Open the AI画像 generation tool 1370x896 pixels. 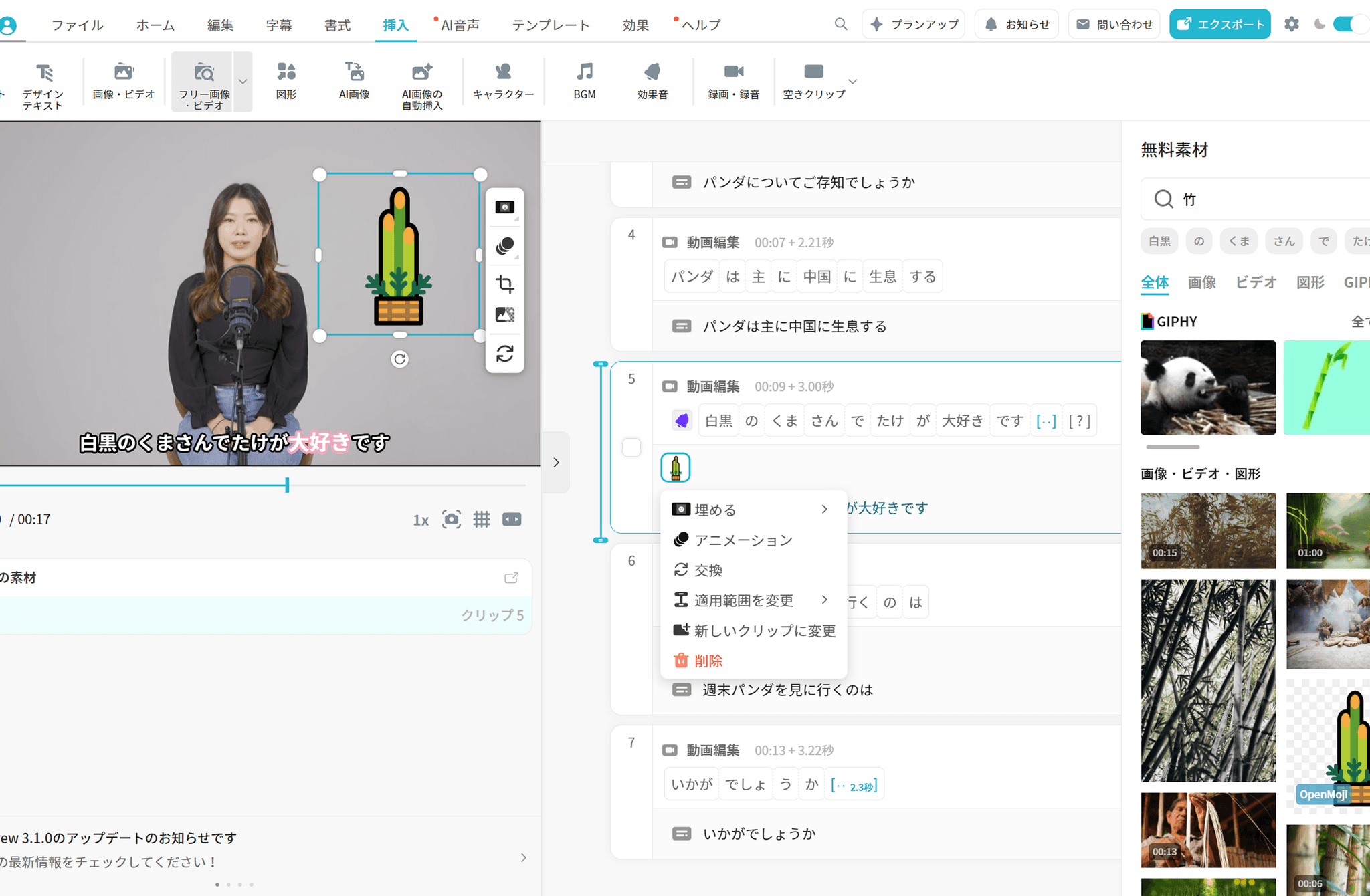click(x=354, y=80)
